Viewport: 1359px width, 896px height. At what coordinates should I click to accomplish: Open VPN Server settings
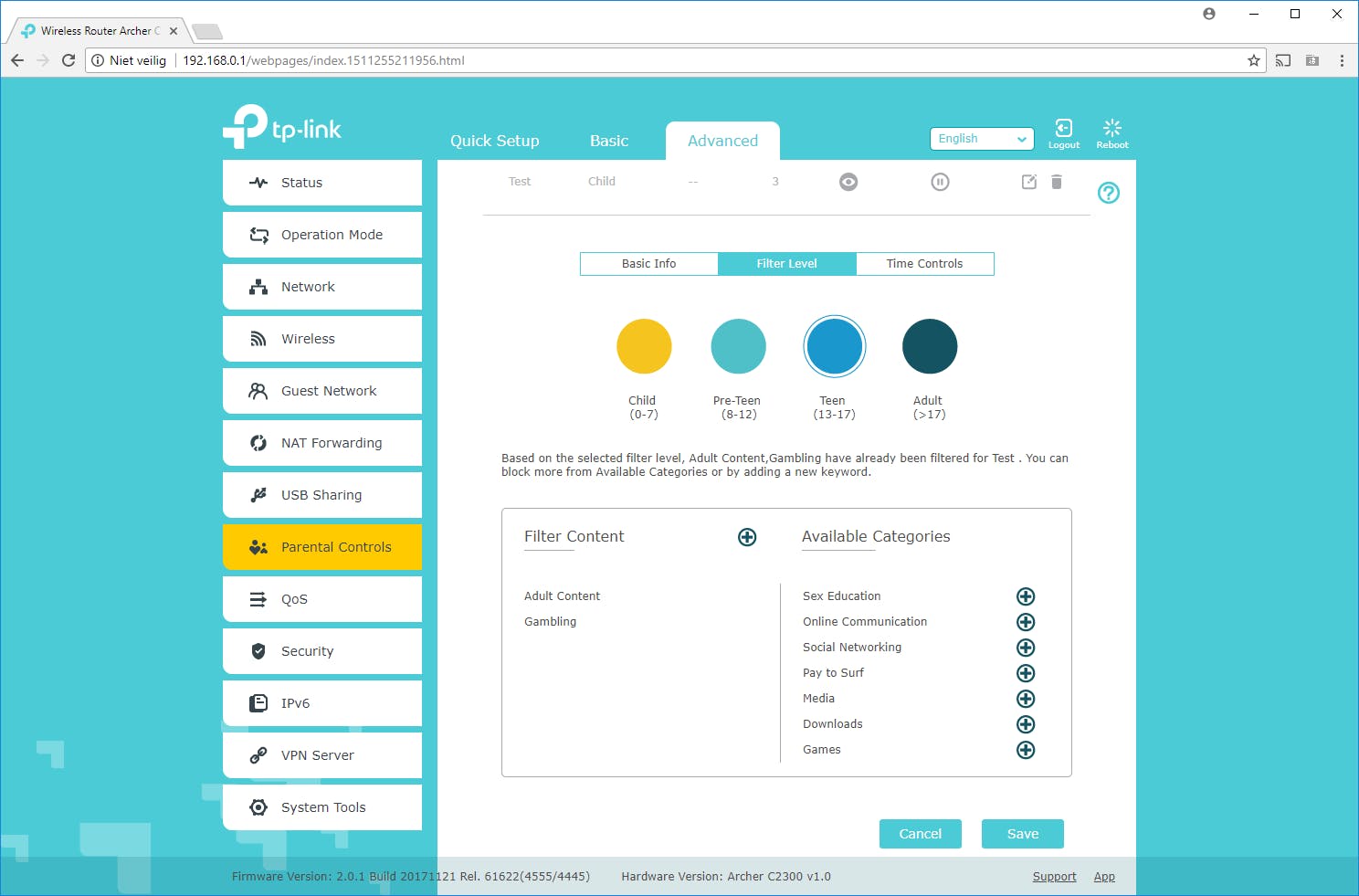tap(322, 755)
